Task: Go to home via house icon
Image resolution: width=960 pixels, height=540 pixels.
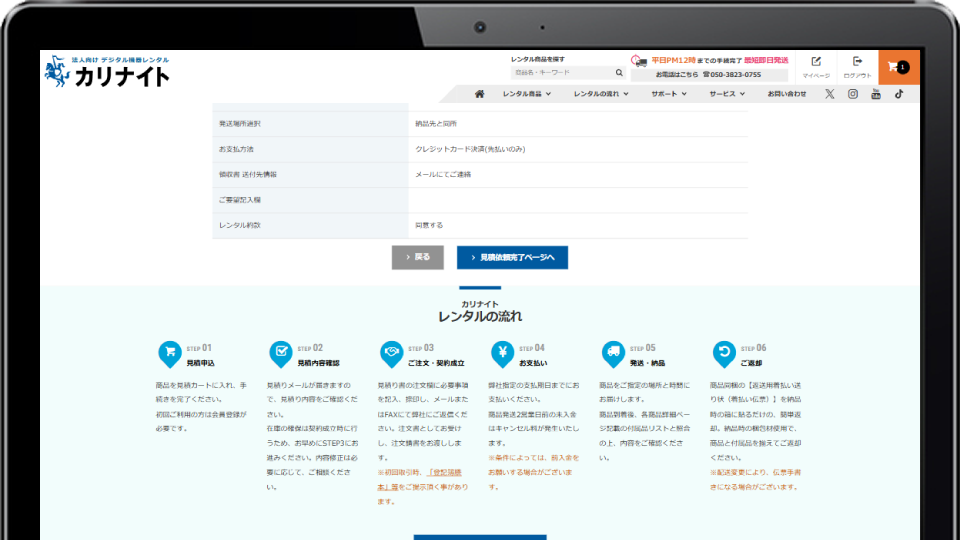Action: click(479, 94)
